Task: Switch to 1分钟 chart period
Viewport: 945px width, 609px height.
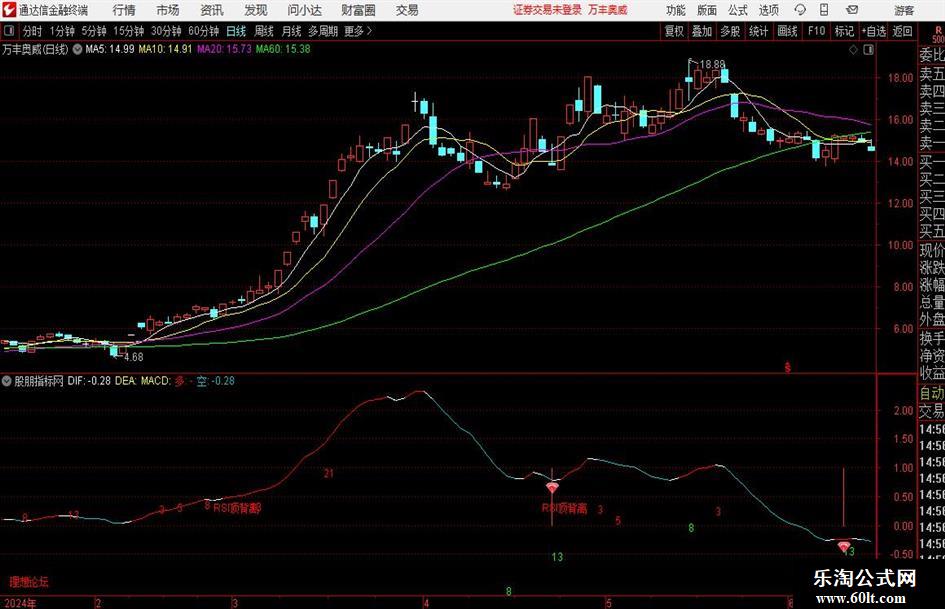Action: (62, 31)
